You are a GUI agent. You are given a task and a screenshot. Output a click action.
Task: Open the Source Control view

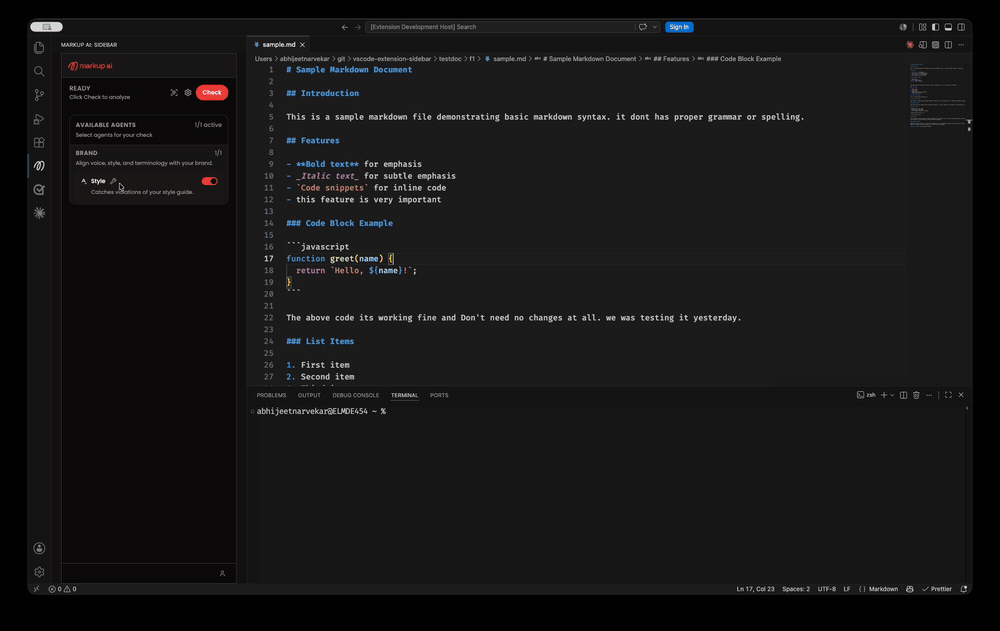[x=39, y=95]
